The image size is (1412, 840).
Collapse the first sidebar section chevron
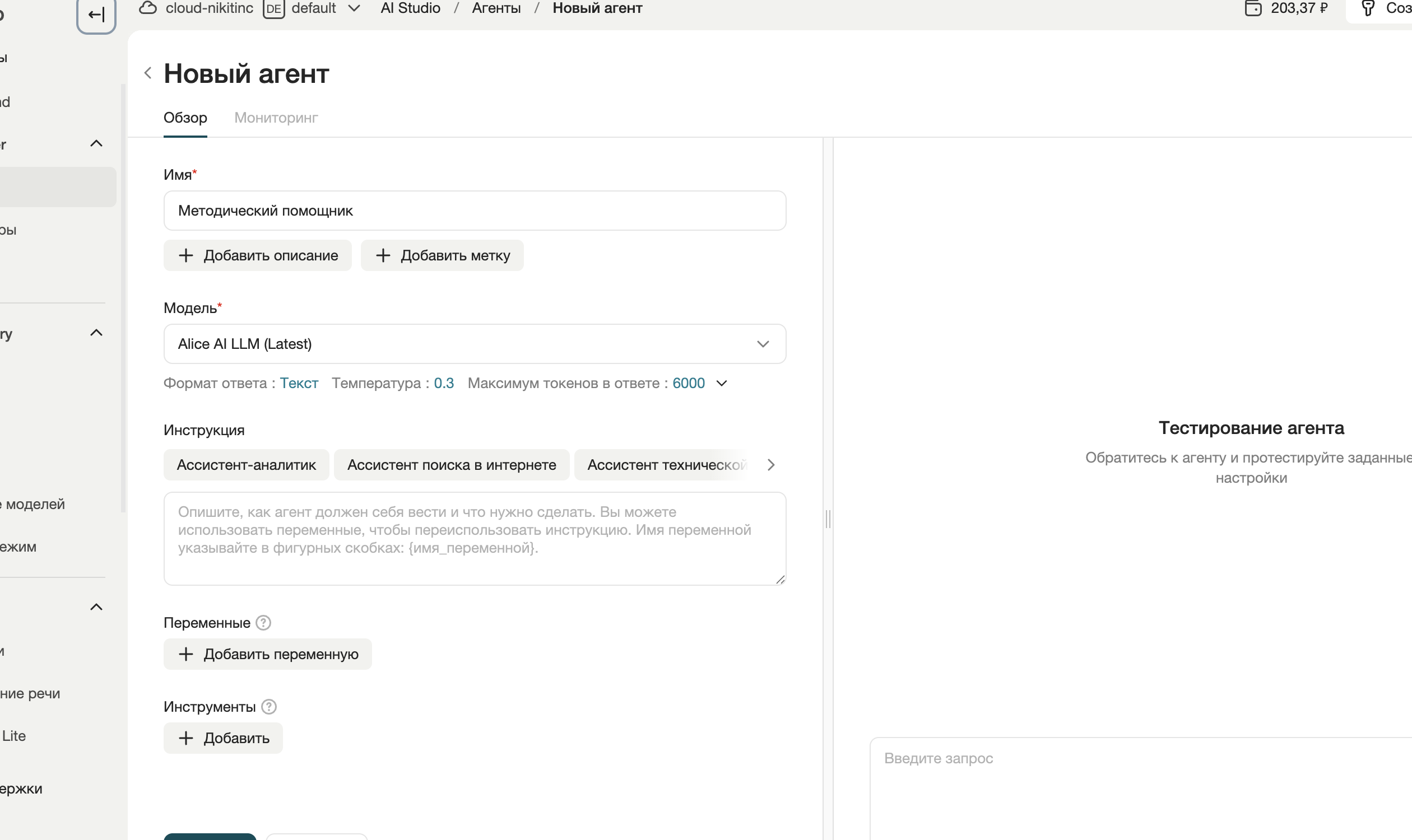pos(96,143)
